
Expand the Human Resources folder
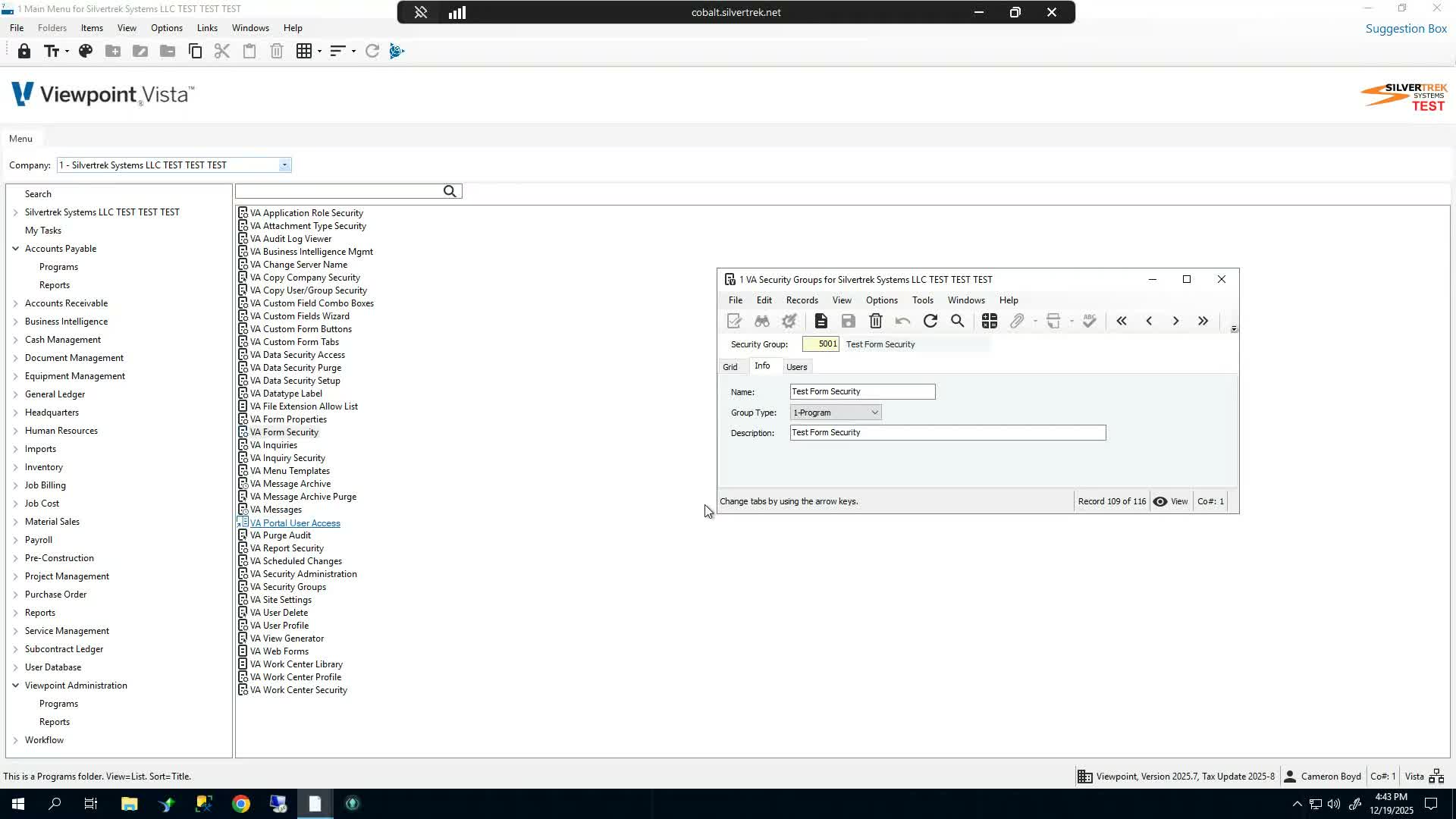tap(16, 431)
